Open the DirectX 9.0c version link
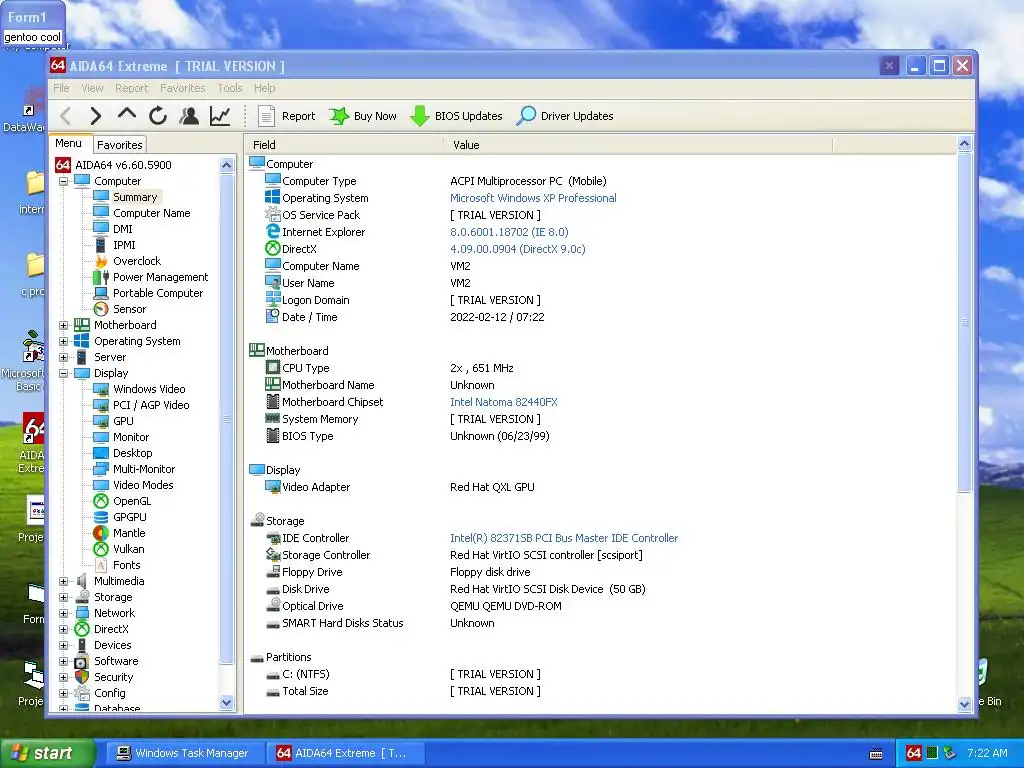This screenshot has height=768, width=1024. pyautogui.click(x=517, y=249)
